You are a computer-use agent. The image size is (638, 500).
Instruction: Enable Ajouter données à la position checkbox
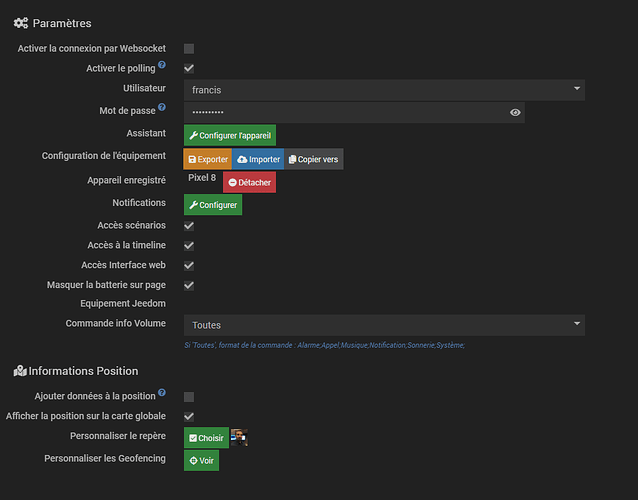point(189,397)
